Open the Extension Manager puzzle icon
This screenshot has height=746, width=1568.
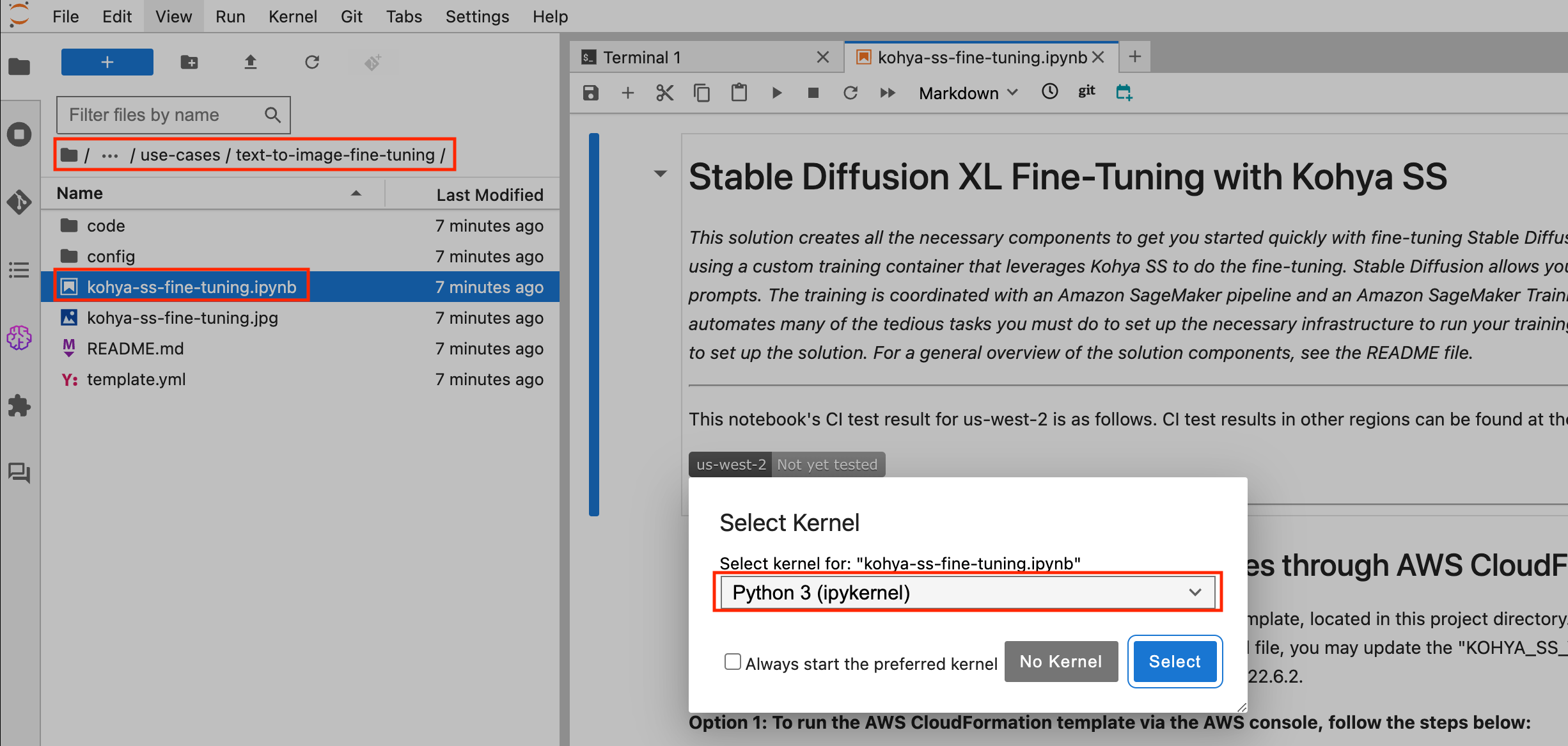point(19,406)
